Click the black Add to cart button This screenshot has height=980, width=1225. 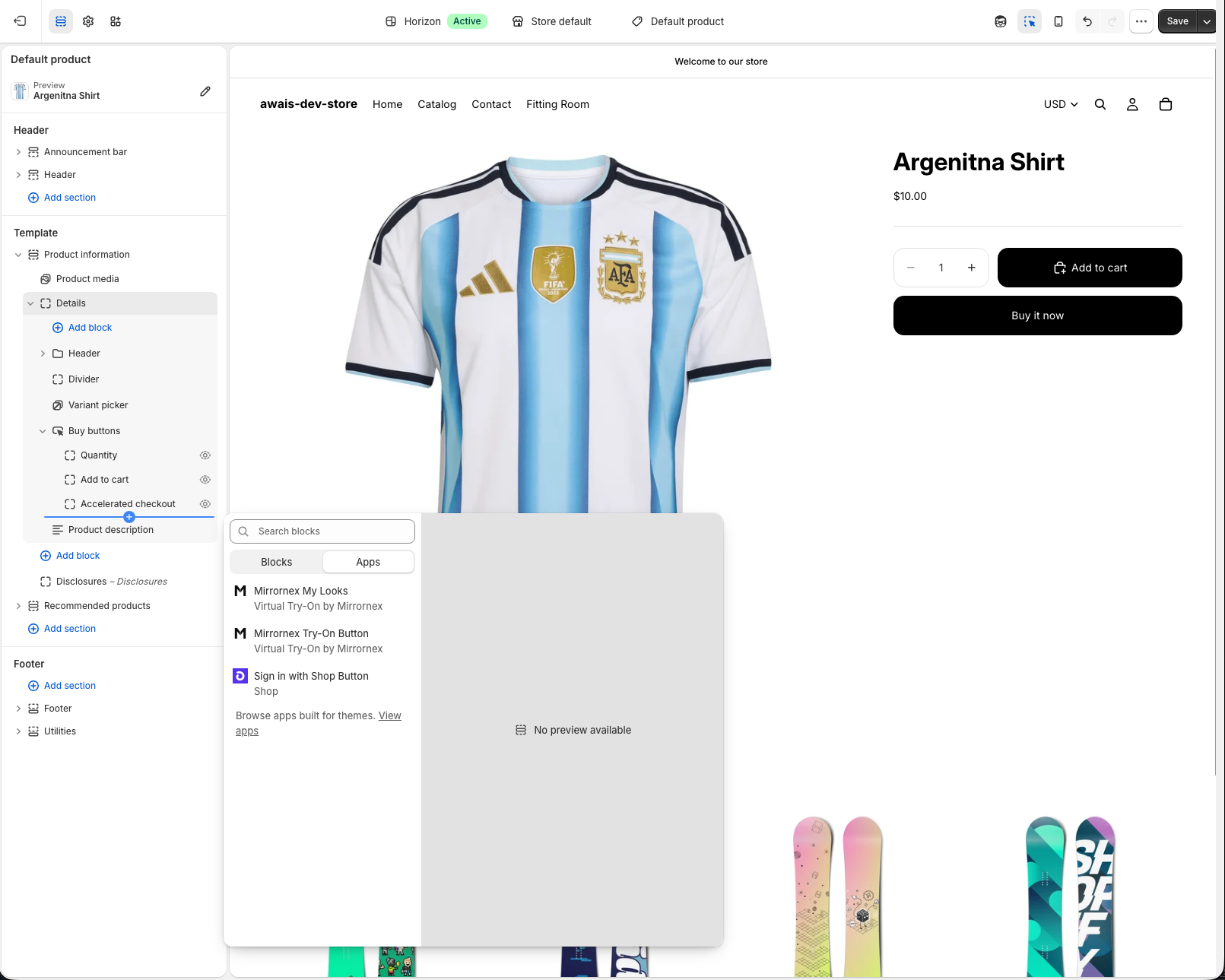[x=1090, y=268]
